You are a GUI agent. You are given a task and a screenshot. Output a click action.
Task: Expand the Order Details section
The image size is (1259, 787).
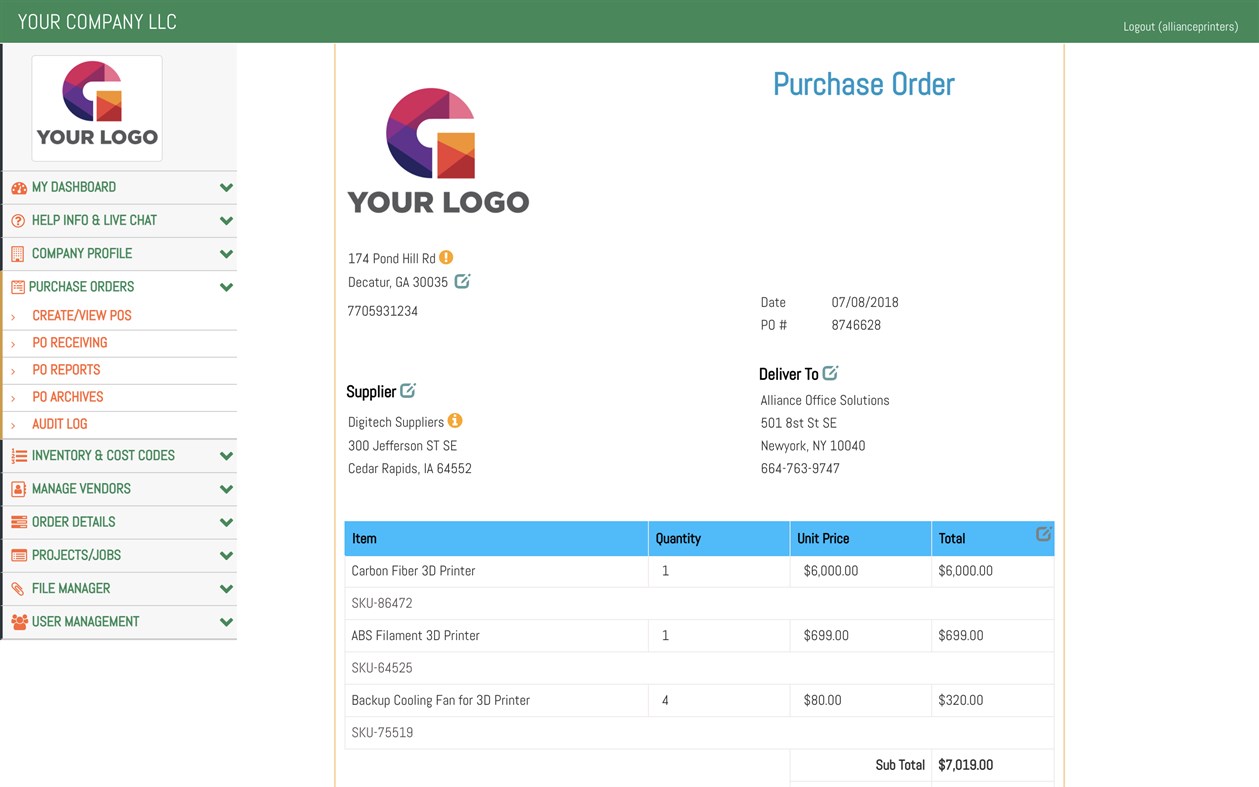(x=226, y=521)
